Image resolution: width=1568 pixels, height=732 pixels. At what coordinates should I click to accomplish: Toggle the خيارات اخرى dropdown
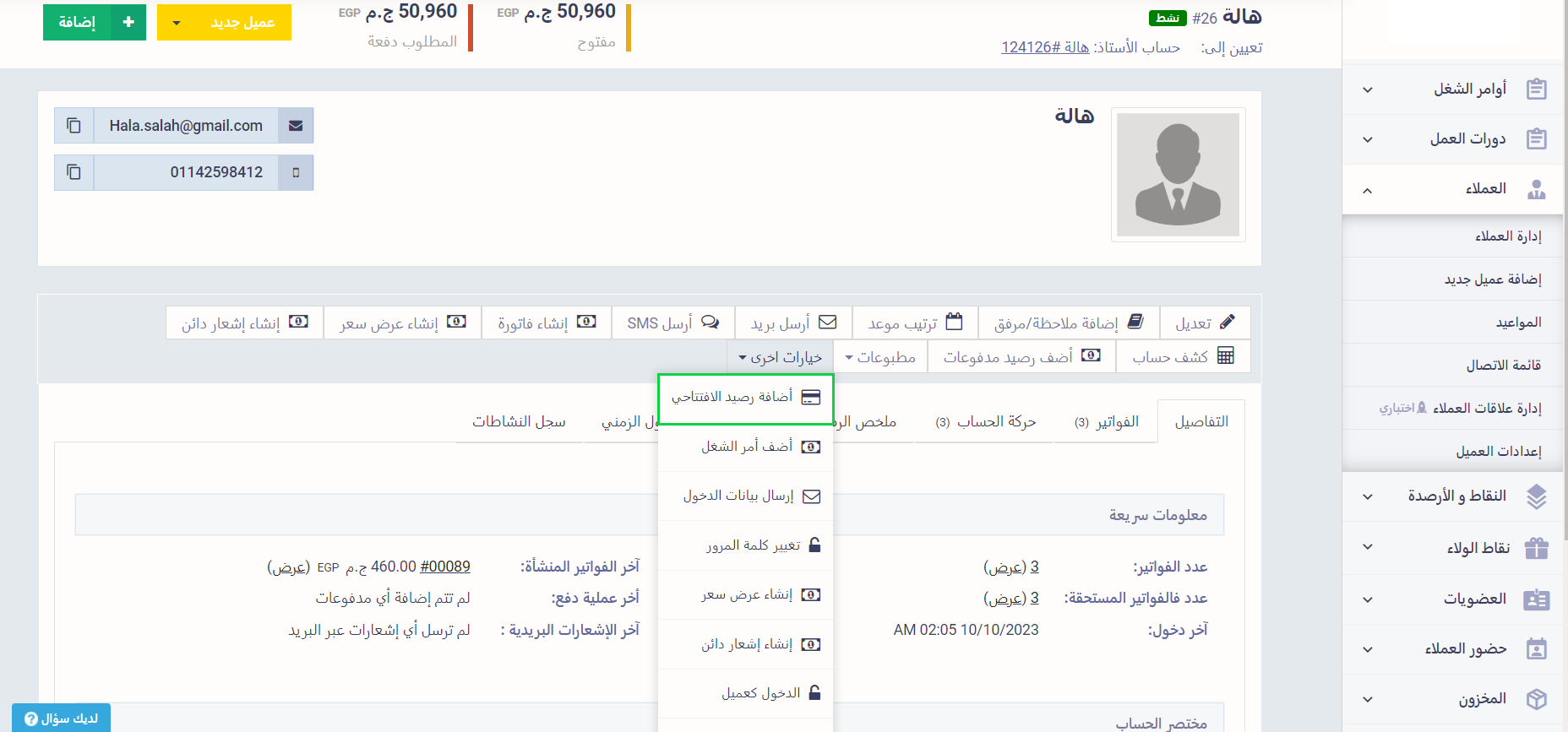(779, 357)
